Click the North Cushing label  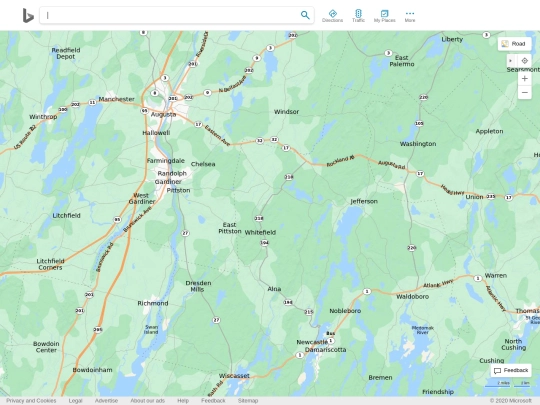point(513,344)
